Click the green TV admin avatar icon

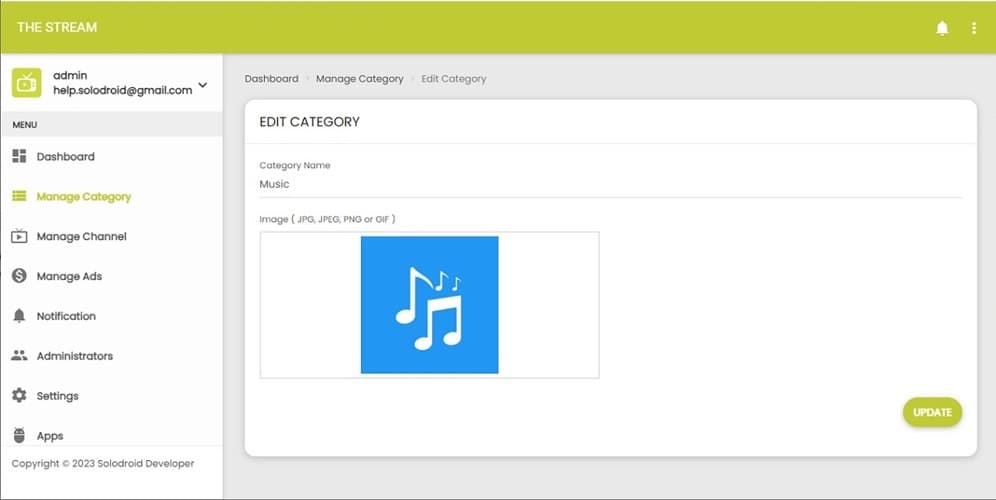coord(27,83)
